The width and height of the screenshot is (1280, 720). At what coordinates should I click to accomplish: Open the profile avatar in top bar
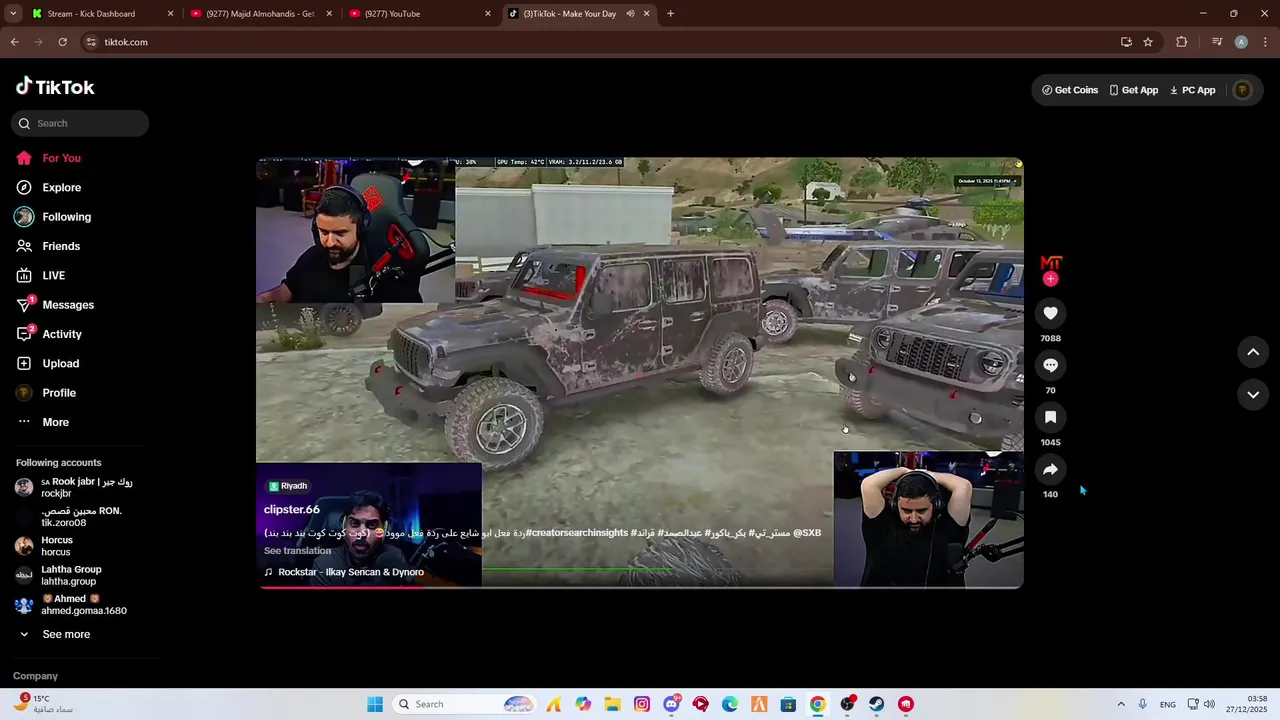click(x=1242, y=90)
